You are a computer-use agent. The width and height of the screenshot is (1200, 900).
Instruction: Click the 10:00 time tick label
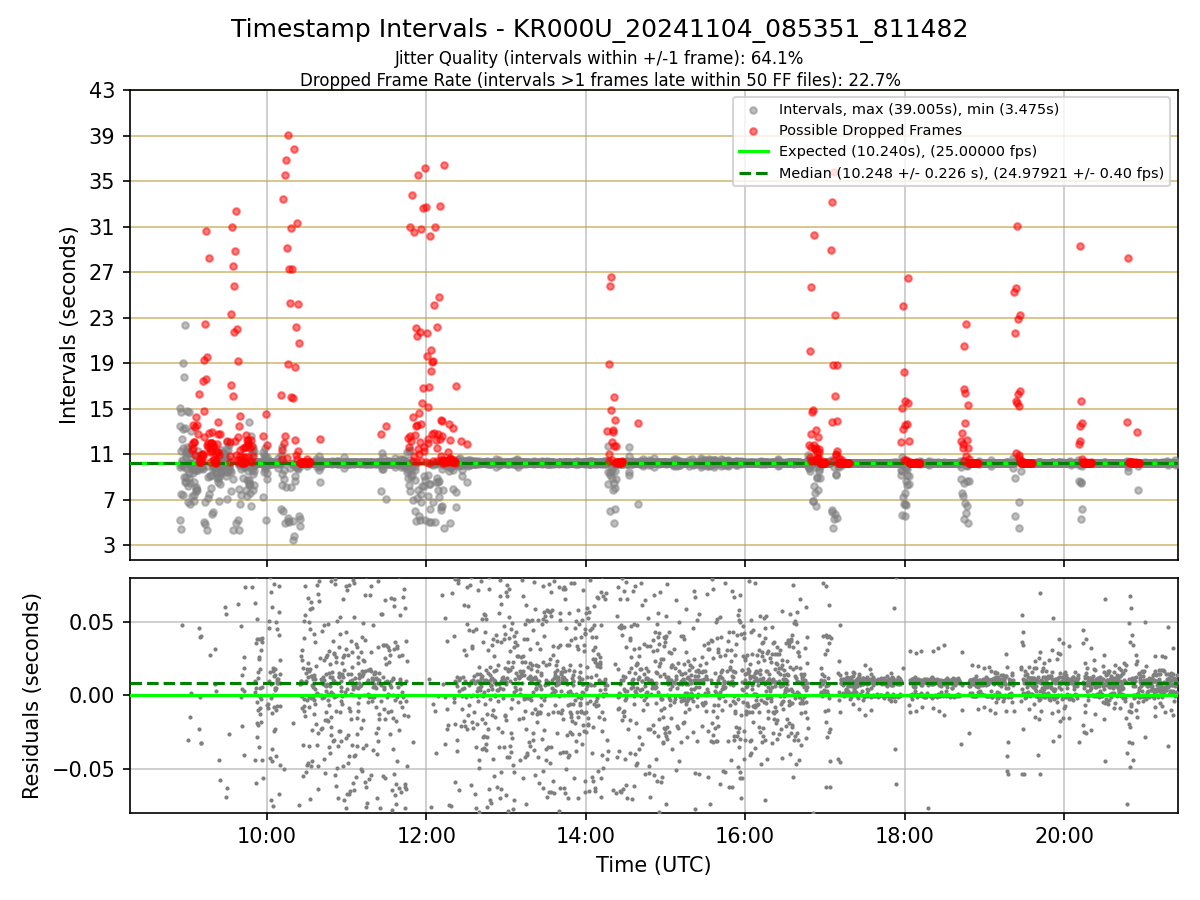tap(267, 835)
